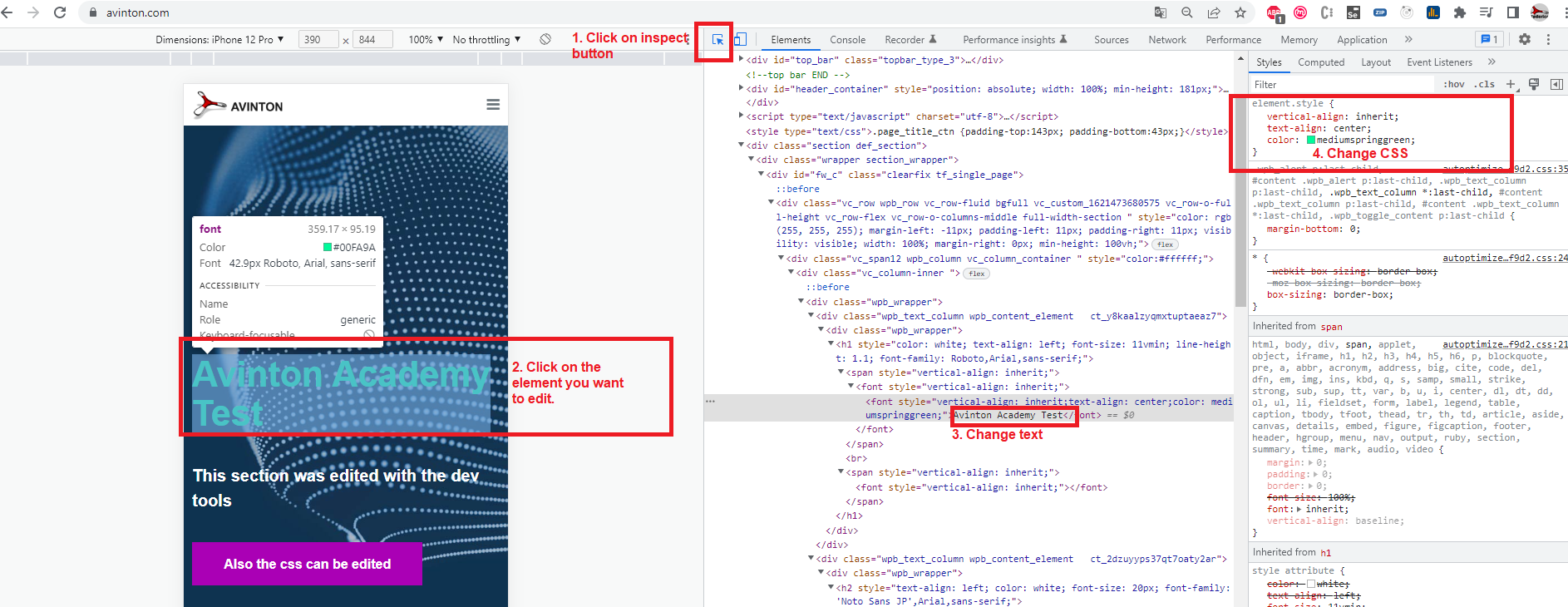
Task: Switch to the Console tab
Action: pyautogui.click(x=847, y=40)
